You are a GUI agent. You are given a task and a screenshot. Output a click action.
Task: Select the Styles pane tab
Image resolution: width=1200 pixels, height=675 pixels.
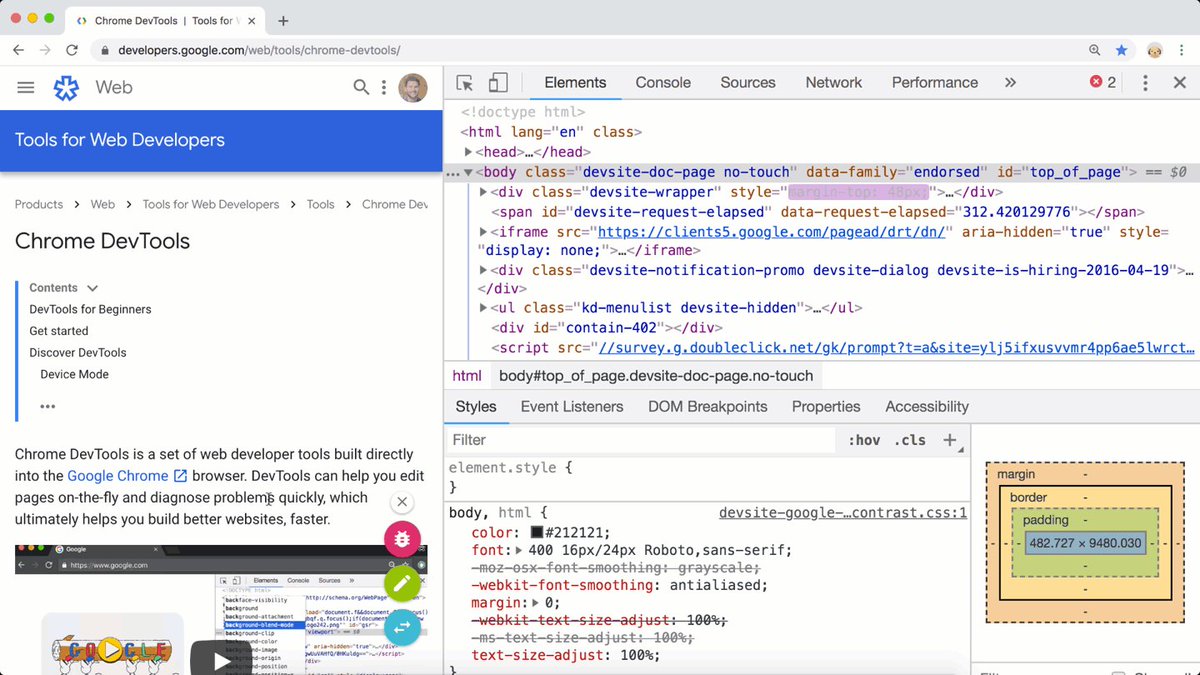pyautogui.click(x=476, y=407)
